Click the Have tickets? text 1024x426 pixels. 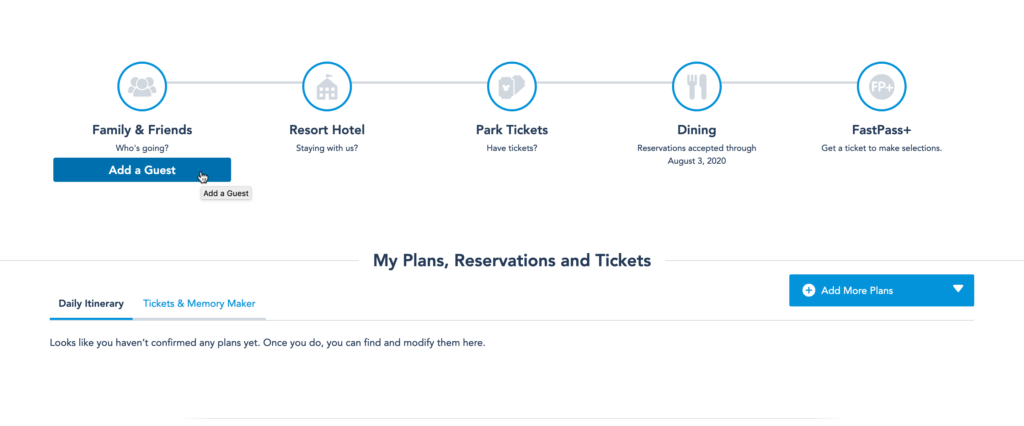512,148
